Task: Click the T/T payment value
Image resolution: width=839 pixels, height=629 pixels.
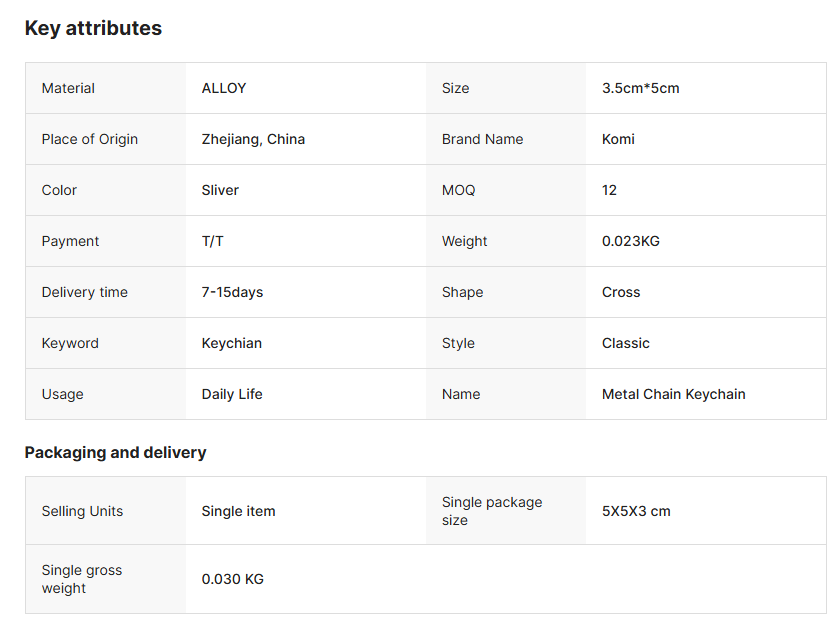Action: coord(213,241)
